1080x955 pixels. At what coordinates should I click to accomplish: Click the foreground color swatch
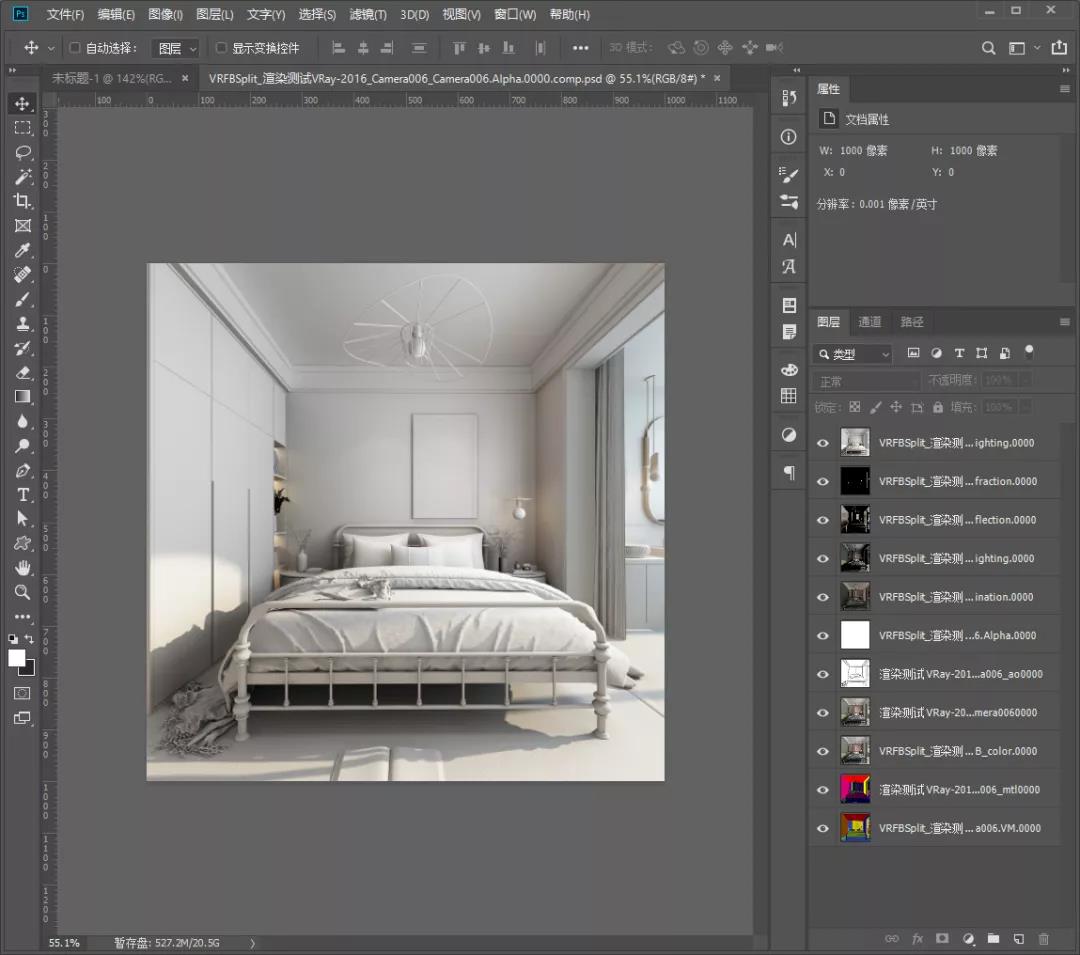(17, 657)
